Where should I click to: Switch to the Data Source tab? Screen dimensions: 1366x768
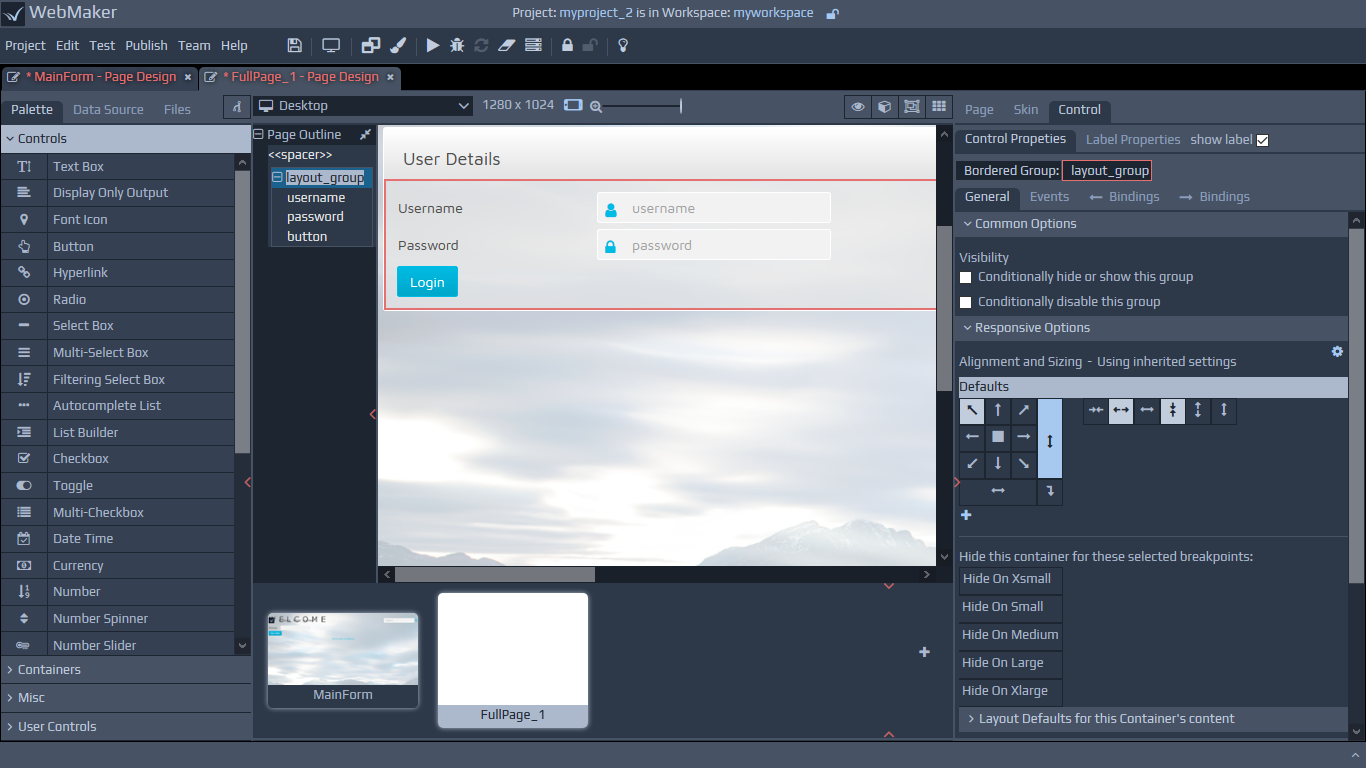tap(108, 110)
